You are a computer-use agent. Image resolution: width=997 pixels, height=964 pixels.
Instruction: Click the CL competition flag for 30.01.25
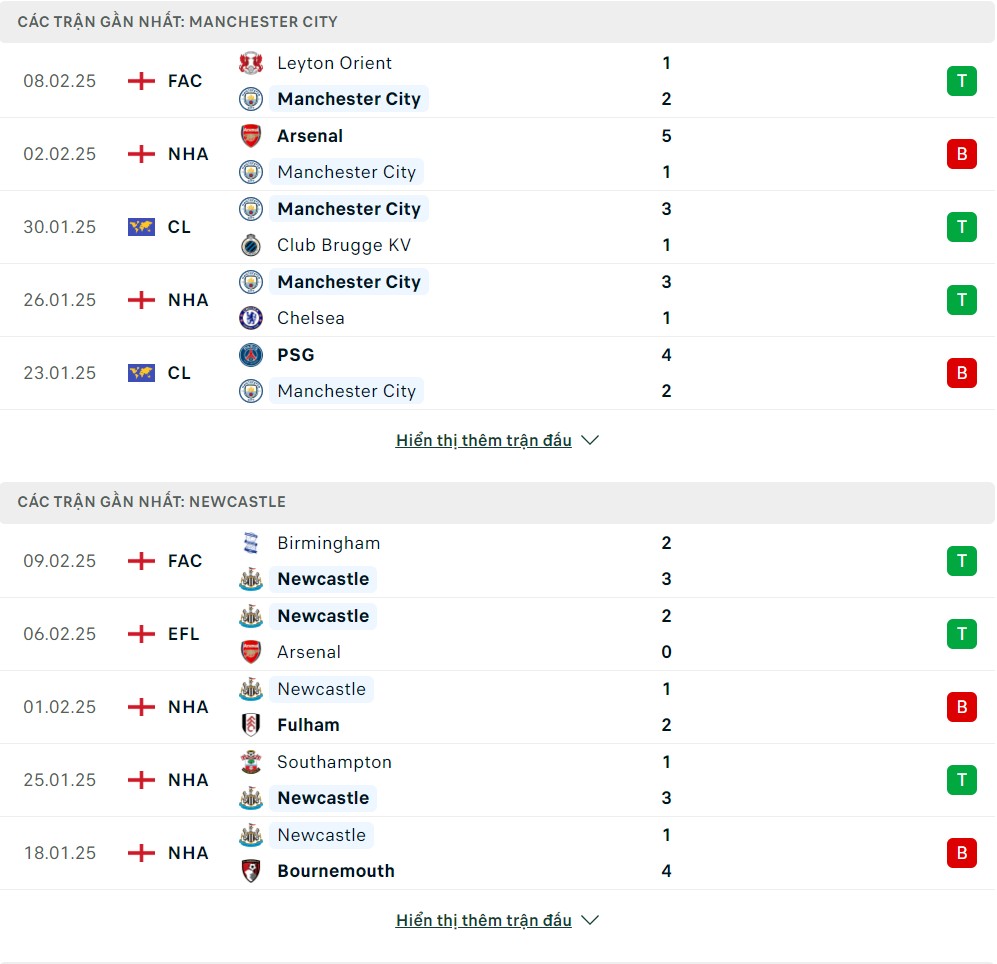coord(141,227)
